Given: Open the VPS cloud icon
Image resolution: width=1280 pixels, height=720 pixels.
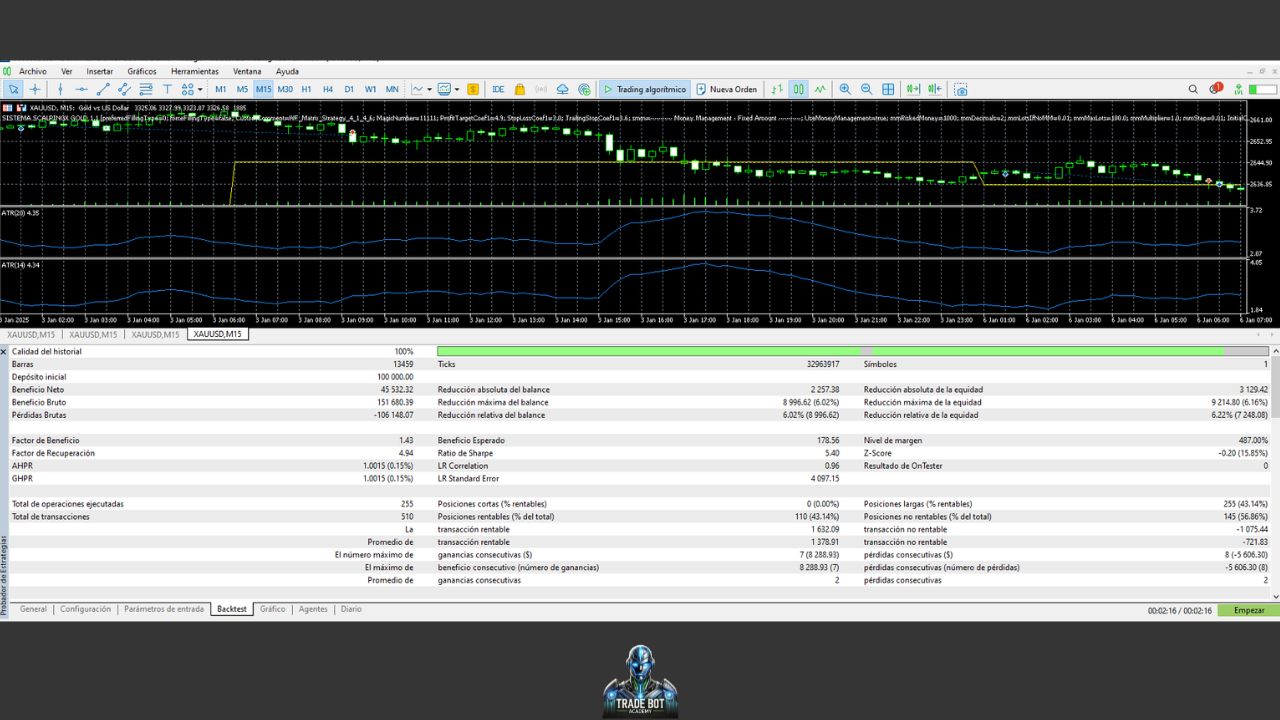Looking at the screenshot, I should point(563,89).
